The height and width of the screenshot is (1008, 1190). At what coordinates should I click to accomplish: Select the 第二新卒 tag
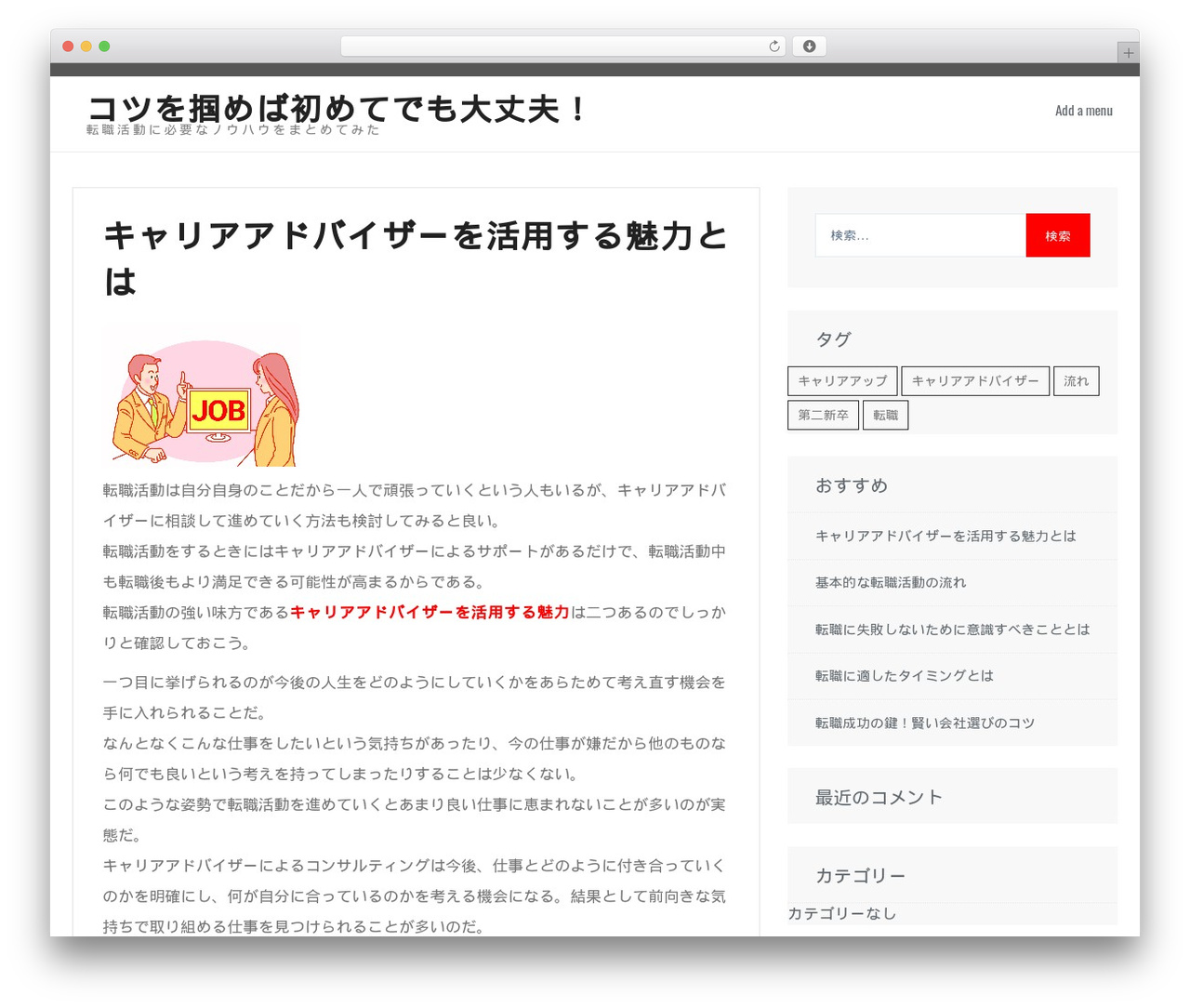(823, 416)
